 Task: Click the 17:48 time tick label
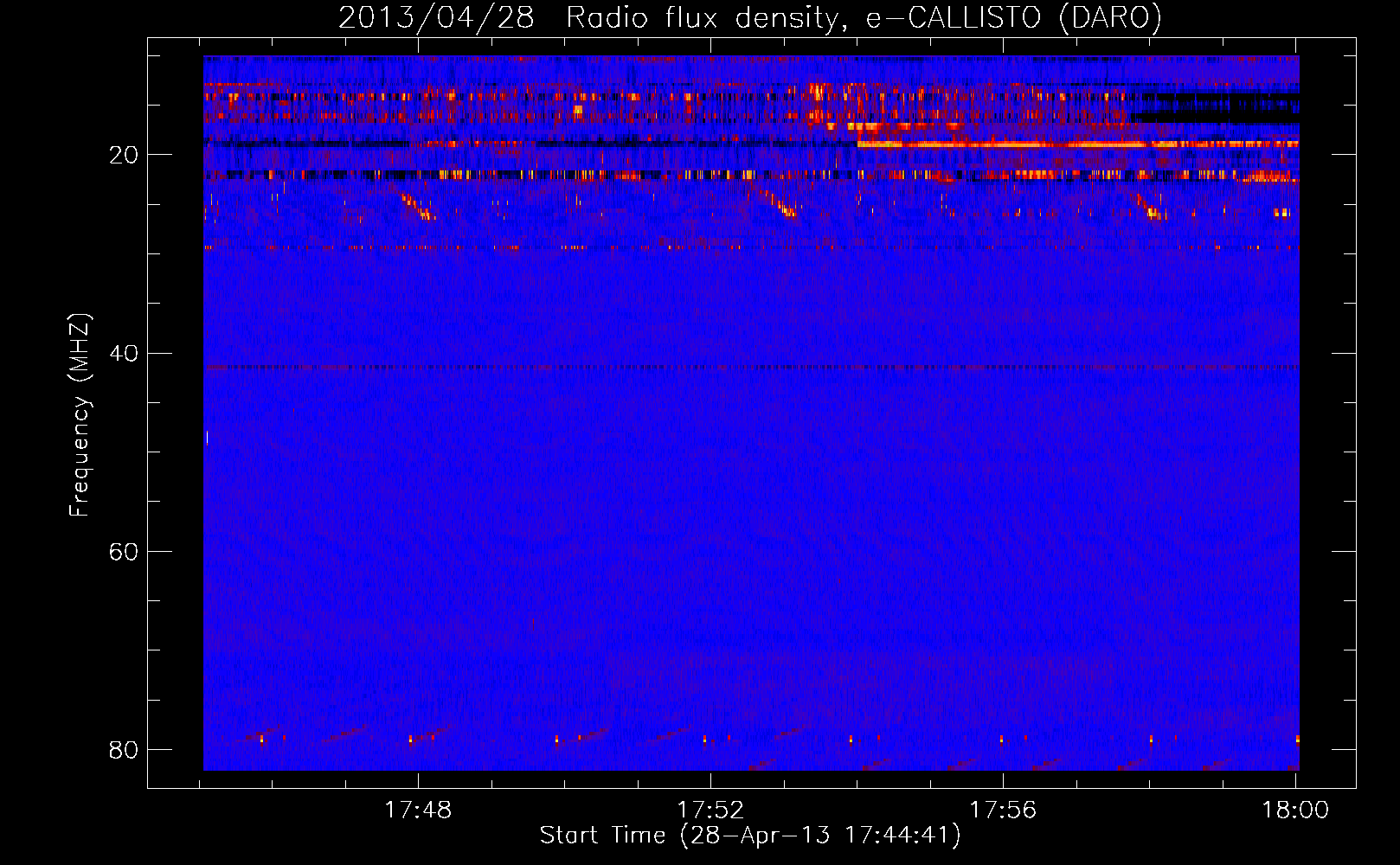(x=418, y=810)
